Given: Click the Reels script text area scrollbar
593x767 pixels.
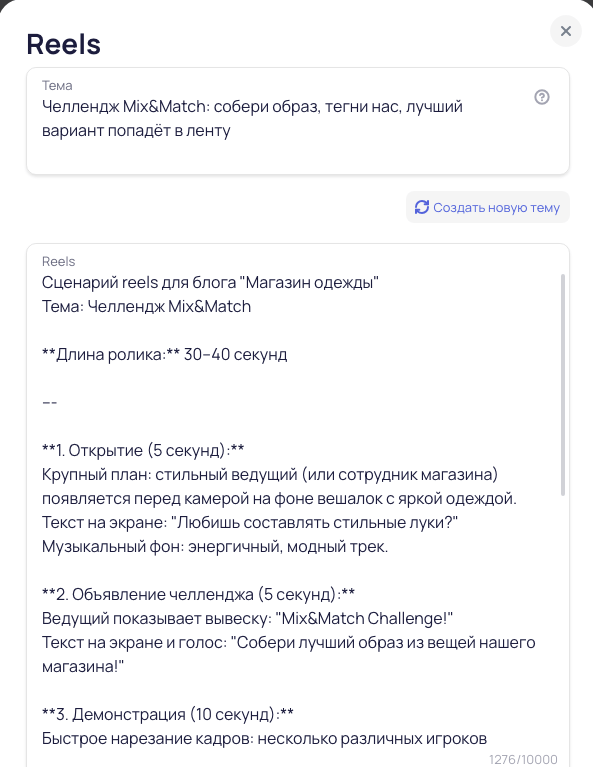Looking at the screenshot, I should coord(563,384).
